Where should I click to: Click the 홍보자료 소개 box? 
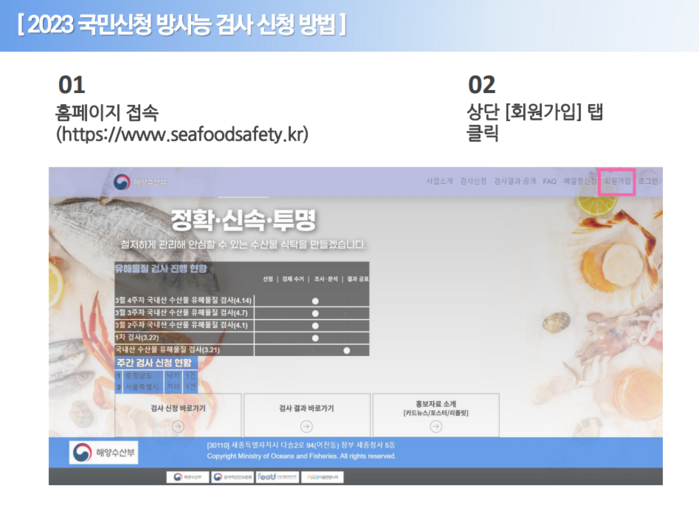tap(436, 415)
